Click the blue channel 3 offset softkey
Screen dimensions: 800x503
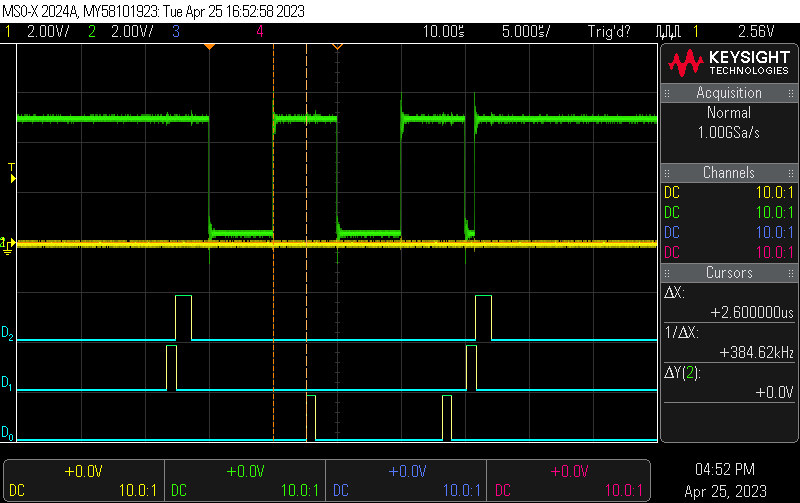[406, 481]
